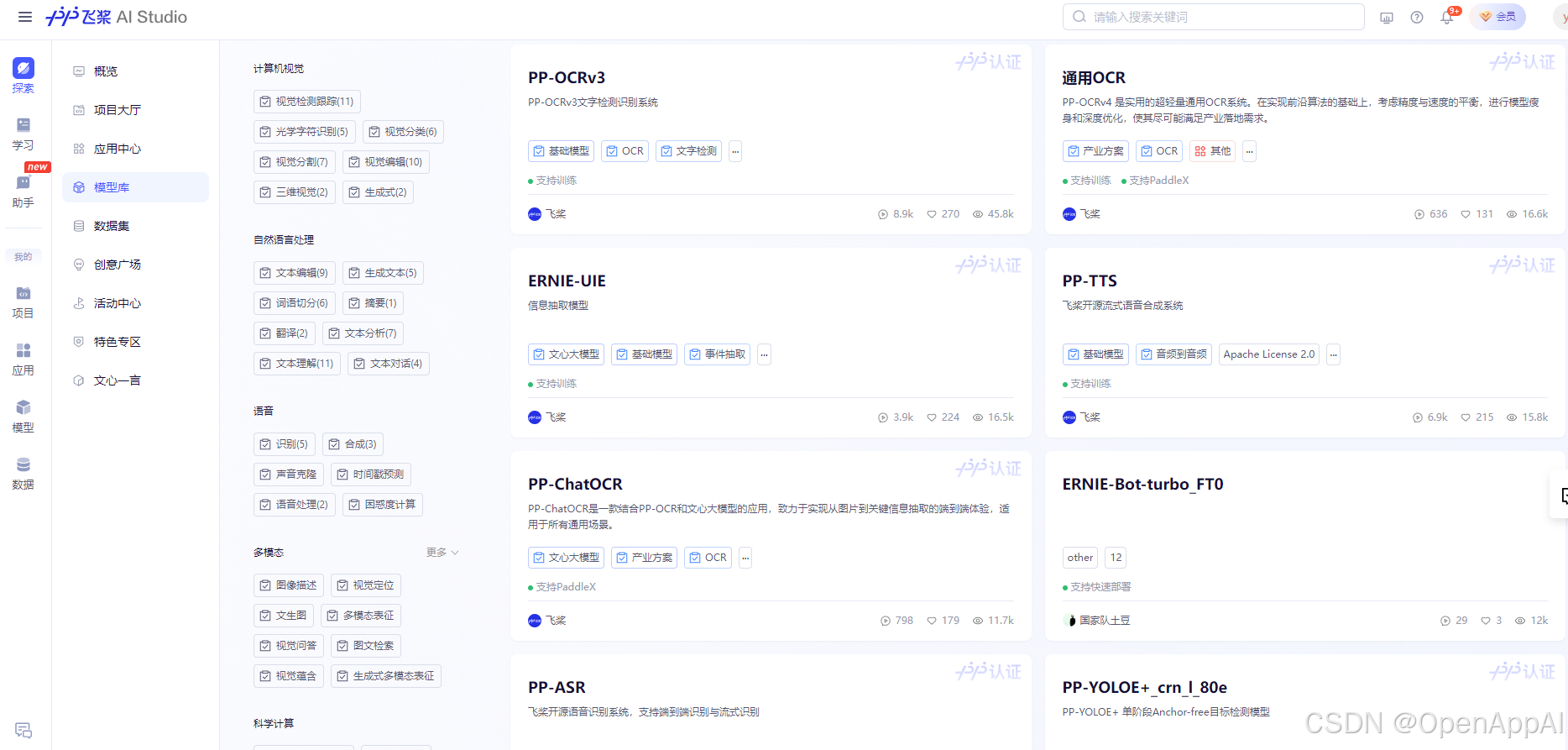The width and height of the screenshot is (1568, 750).
Task: Expand more tags on PP-ChatOCR card
Action: coord(745,558)
